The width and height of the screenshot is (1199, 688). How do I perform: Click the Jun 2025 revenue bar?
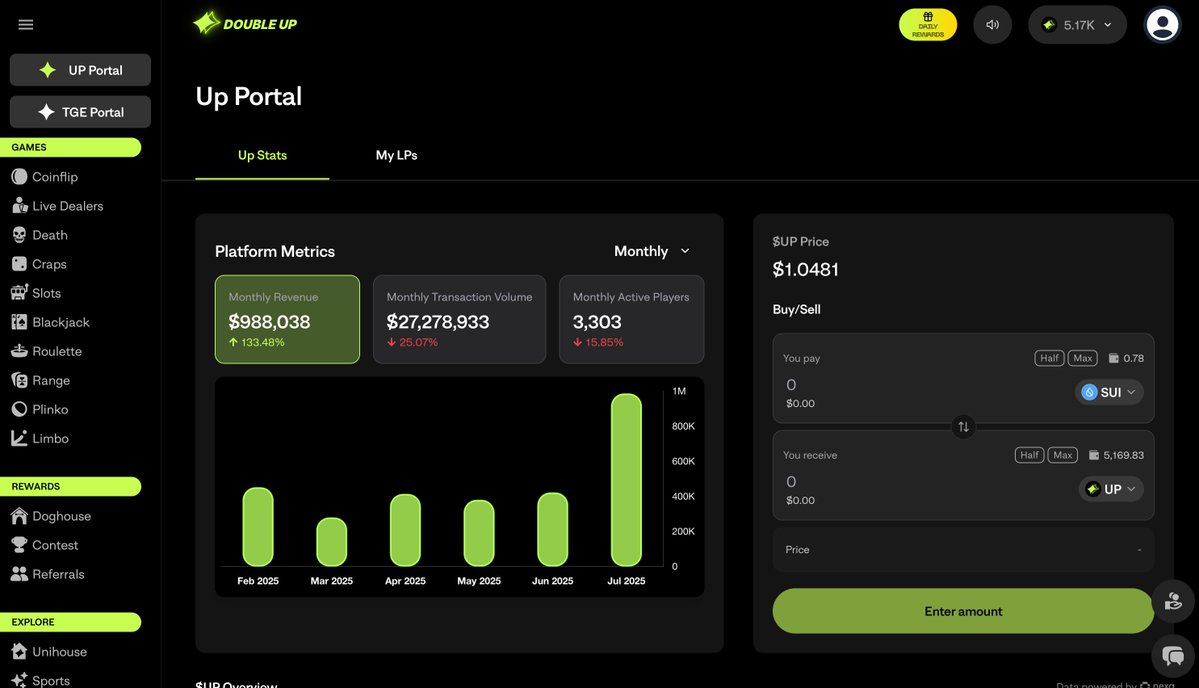tap(552, 529)
